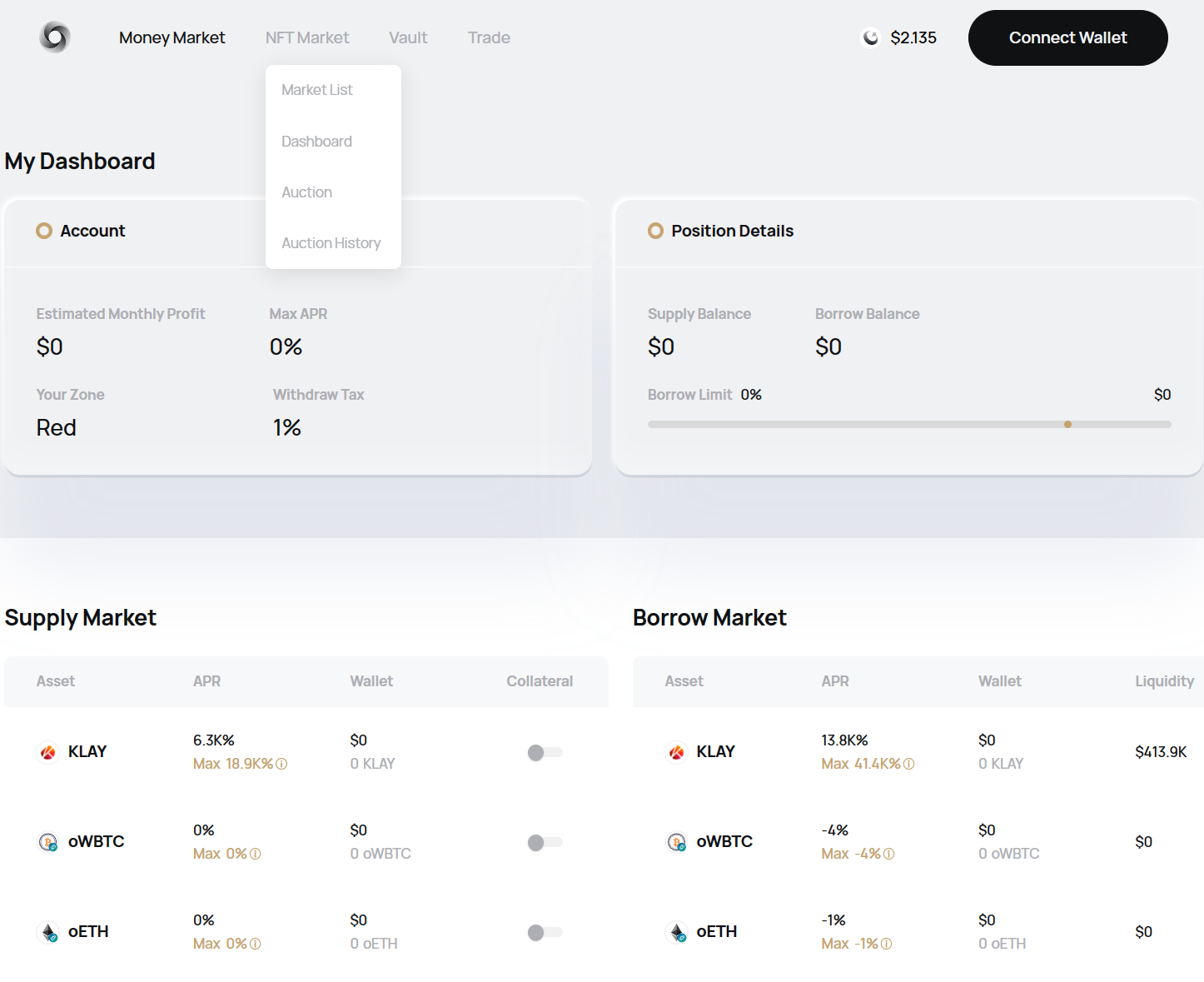Click the oWBTC row in Supply Market

click(306, 842)
